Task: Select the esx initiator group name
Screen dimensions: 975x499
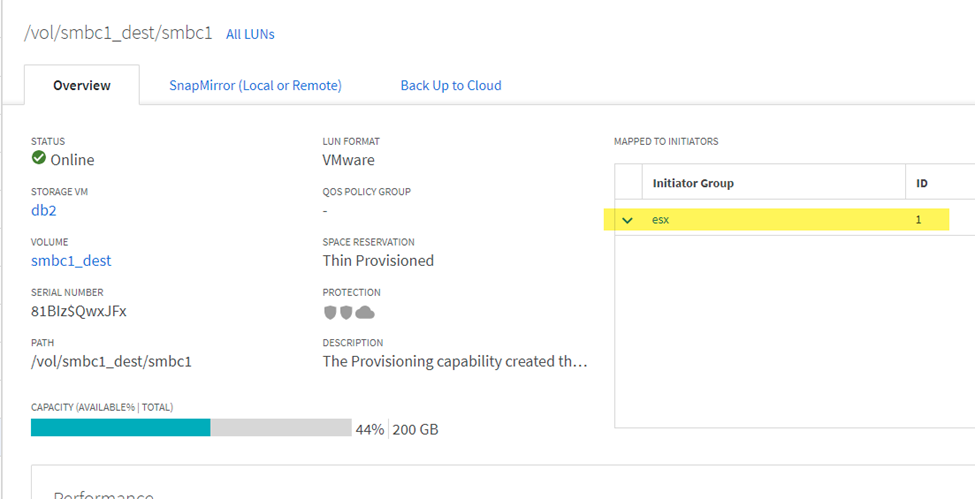Action: point(660,220)
